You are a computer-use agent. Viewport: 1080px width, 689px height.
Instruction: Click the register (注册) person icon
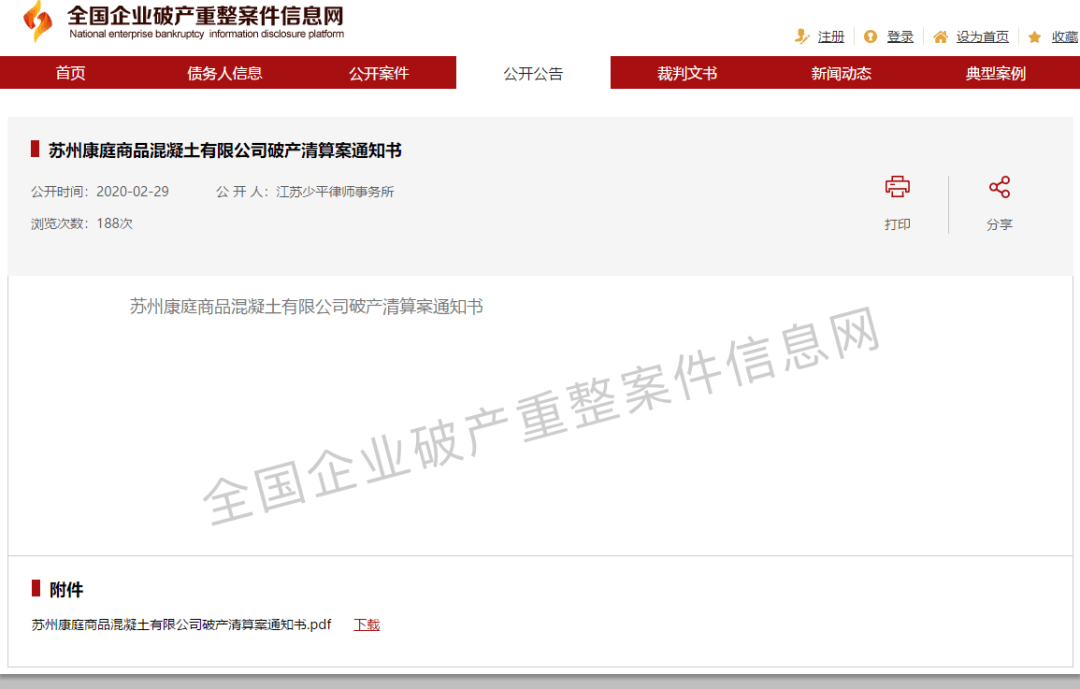pos(802,37)
